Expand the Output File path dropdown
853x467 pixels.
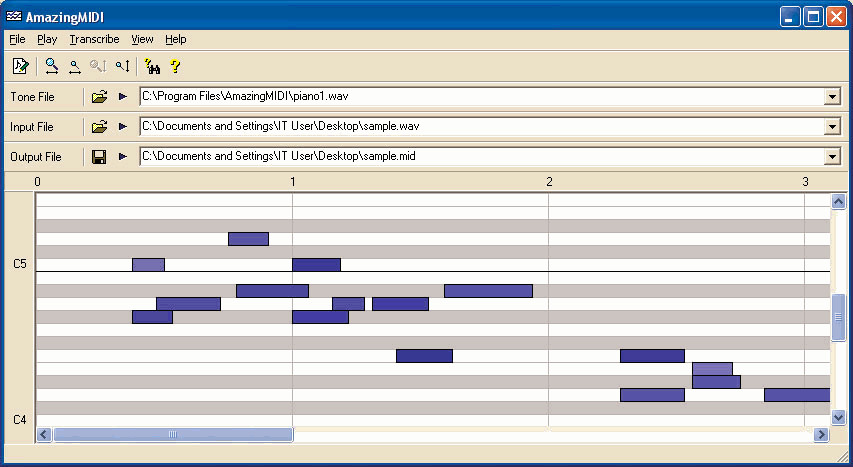pos(832,157)
